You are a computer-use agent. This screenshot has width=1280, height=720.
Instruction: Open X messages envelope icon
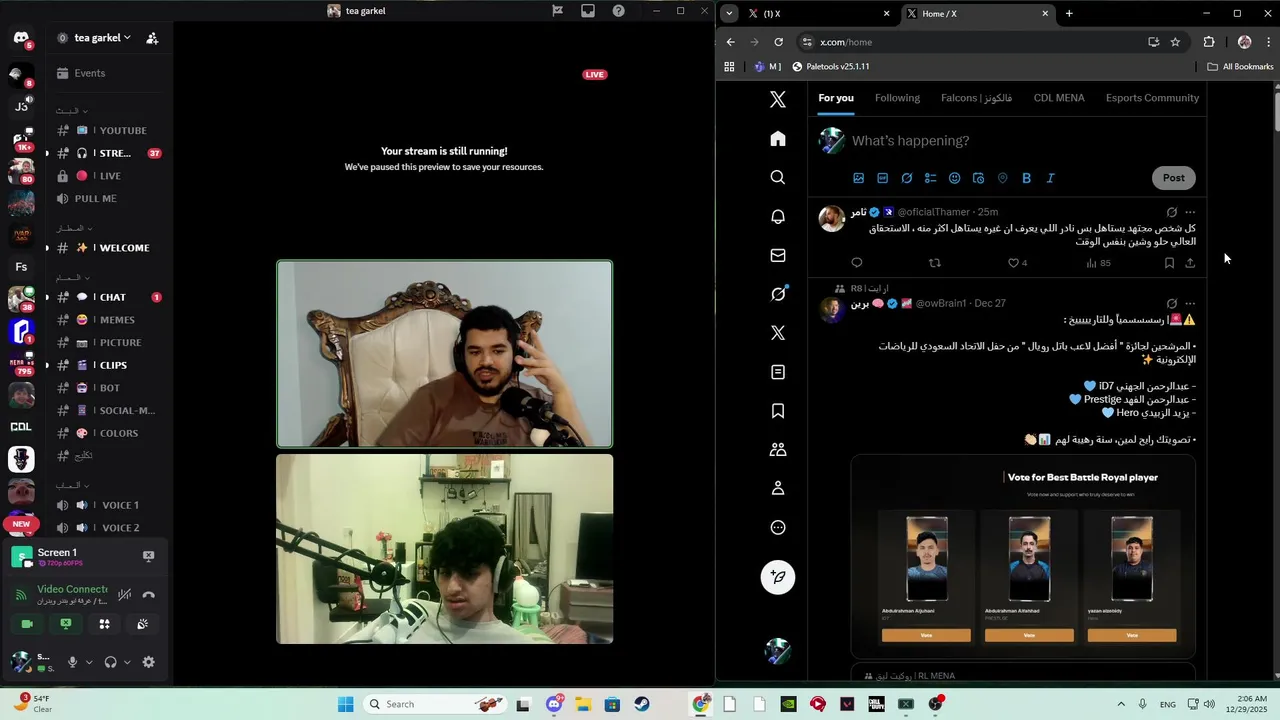(778, 256)
